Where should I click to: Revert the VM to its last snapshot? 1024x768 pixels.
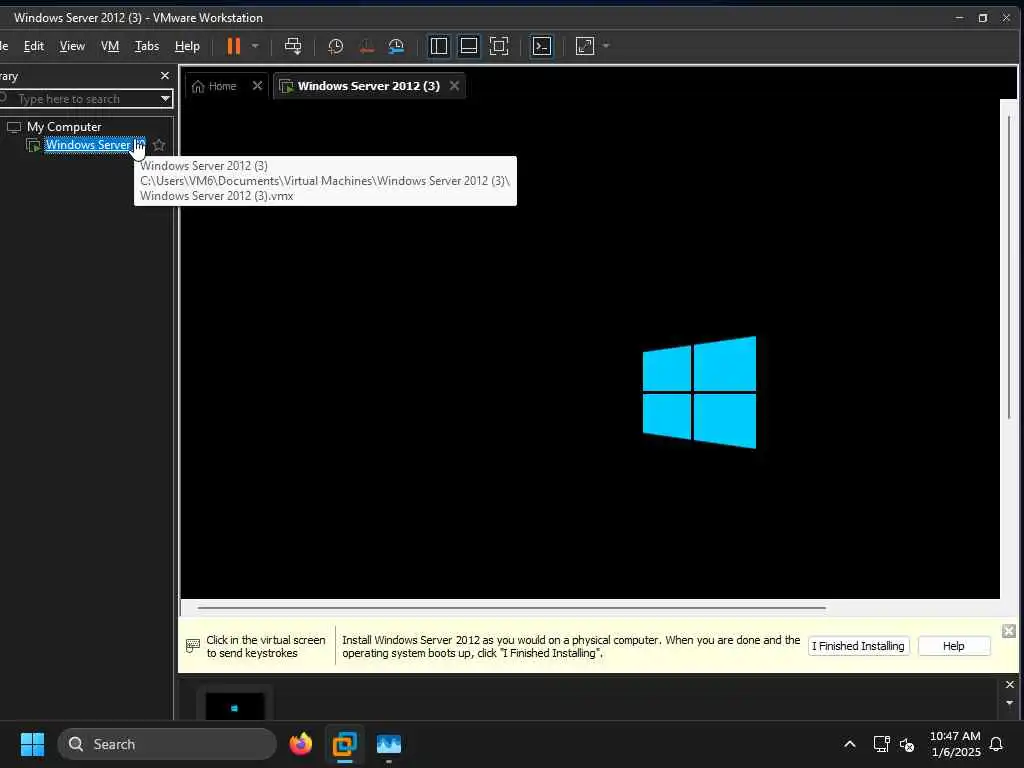pos(366,46)
